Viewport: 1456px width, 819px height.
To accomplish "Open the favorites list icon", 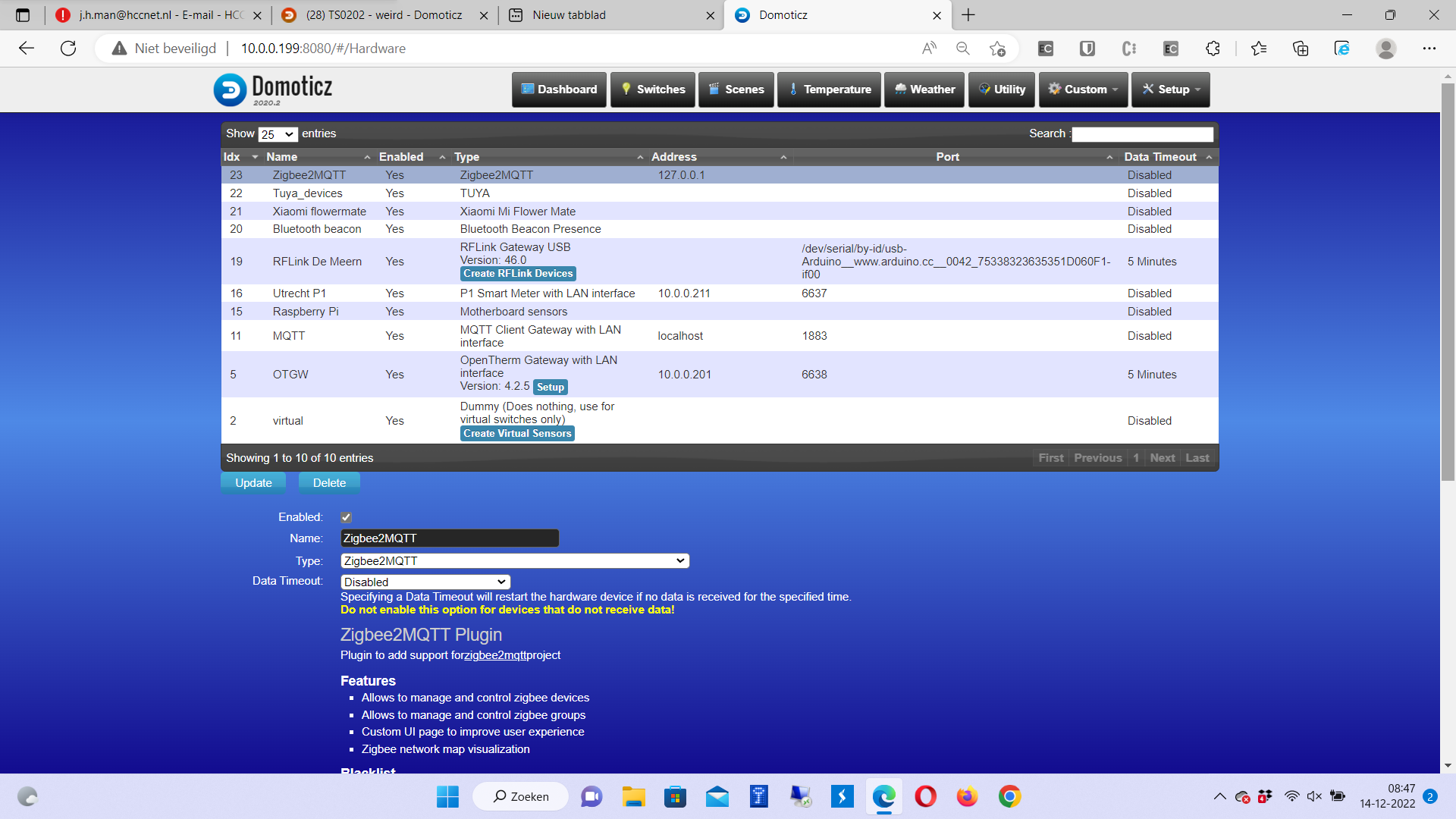I will tap(1259, 49).
